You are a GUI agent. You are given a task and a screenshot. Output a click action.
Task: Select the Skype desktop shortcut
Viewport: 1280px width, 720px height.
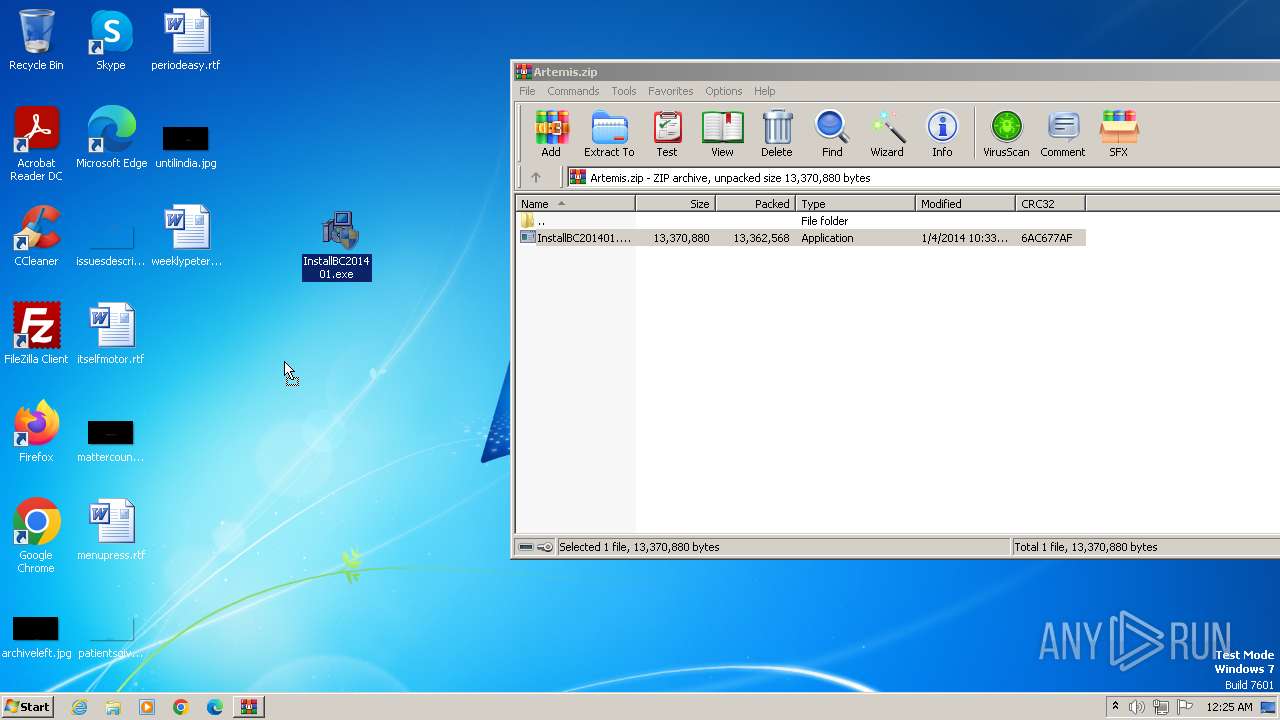111,40
